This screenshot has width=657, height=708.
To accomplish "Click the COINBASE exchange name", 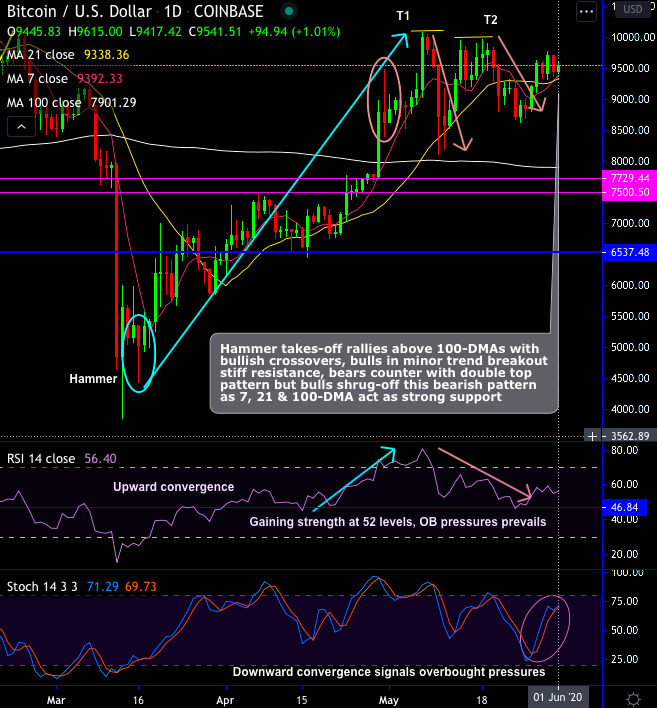I will (x=228, y=11).
